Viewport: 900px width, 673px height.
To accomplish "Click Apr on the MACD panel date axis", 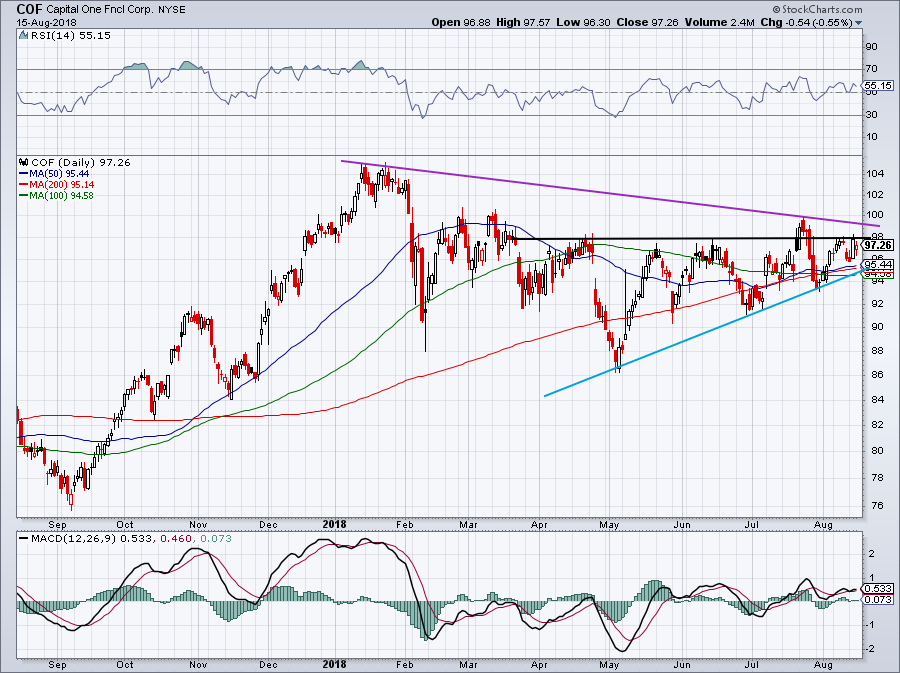I will click(539, 664).
